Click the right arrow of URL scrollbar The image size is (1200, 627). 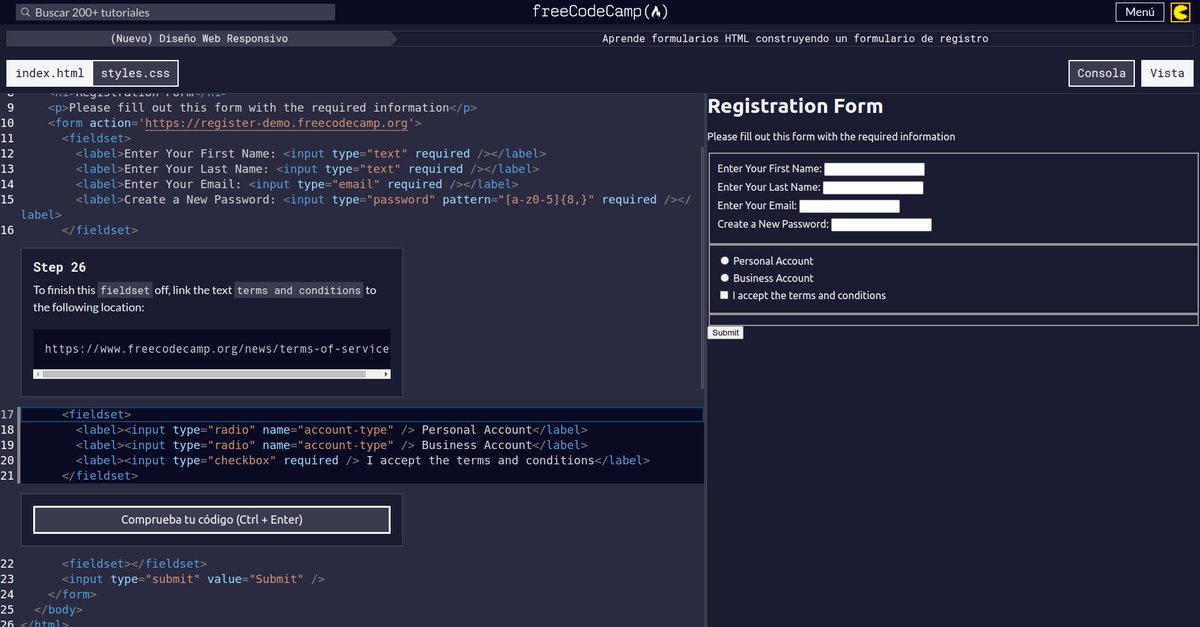tap(386, 374)
